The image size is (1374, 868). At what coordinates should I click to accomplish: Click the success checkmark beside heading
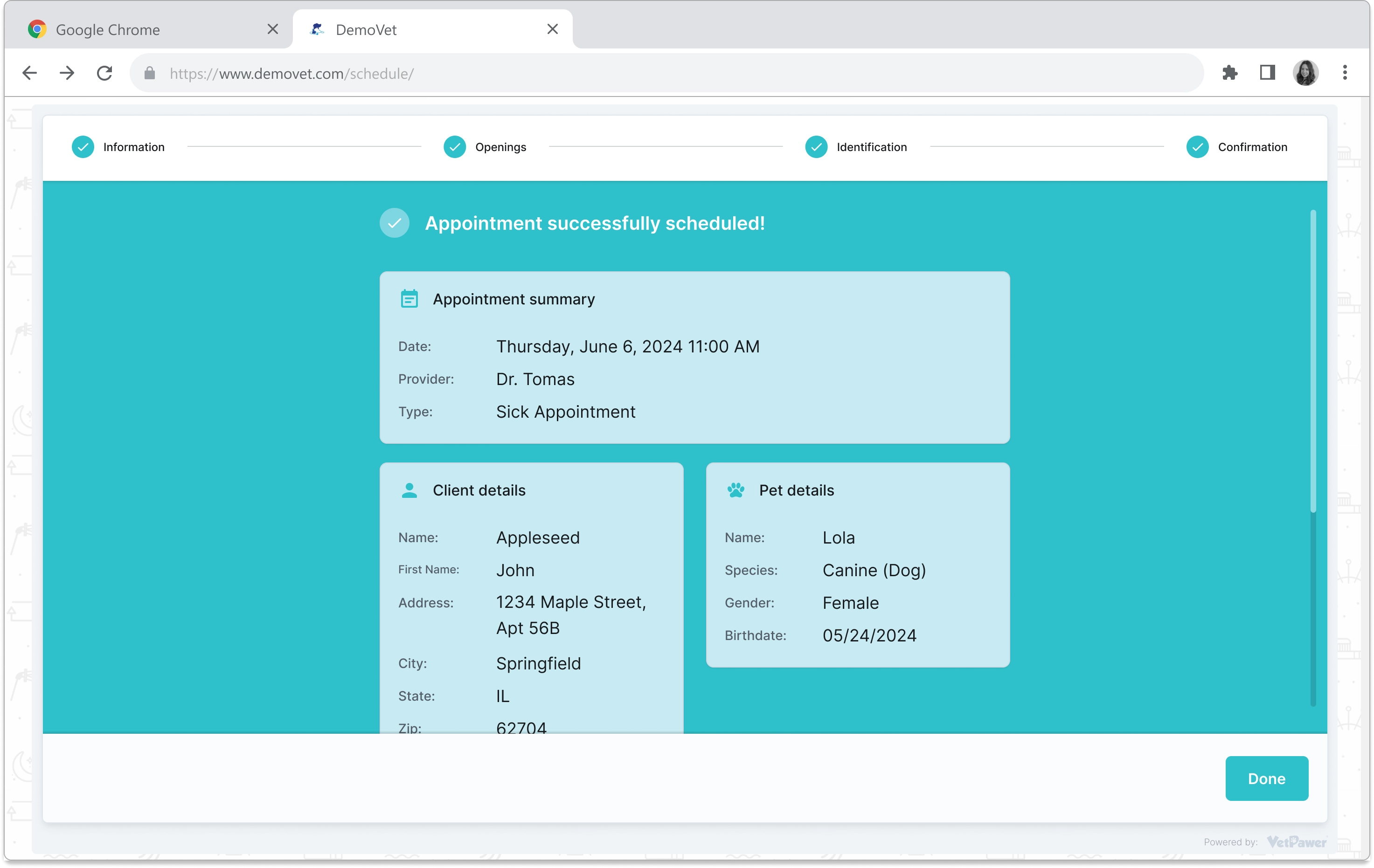point(394,223)
